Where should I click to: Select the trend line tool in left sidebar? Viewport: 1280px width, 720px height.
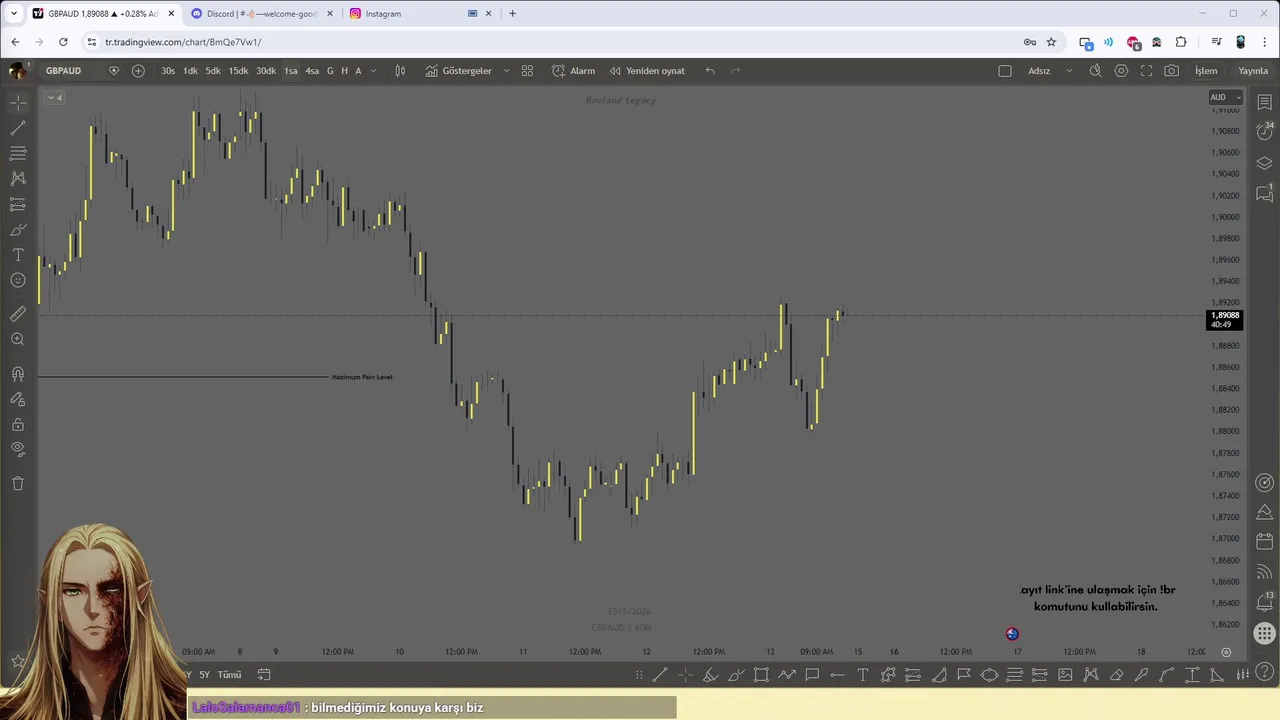pyautogui.click(x=18, y=128)
